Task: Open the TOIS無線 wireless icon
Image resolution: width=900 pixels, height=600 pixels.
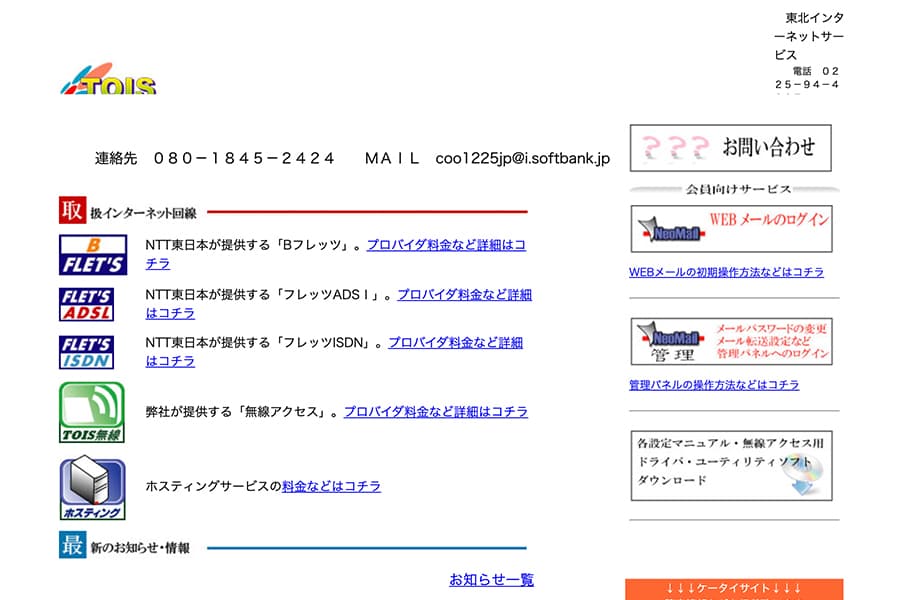Action: point(92,412)
